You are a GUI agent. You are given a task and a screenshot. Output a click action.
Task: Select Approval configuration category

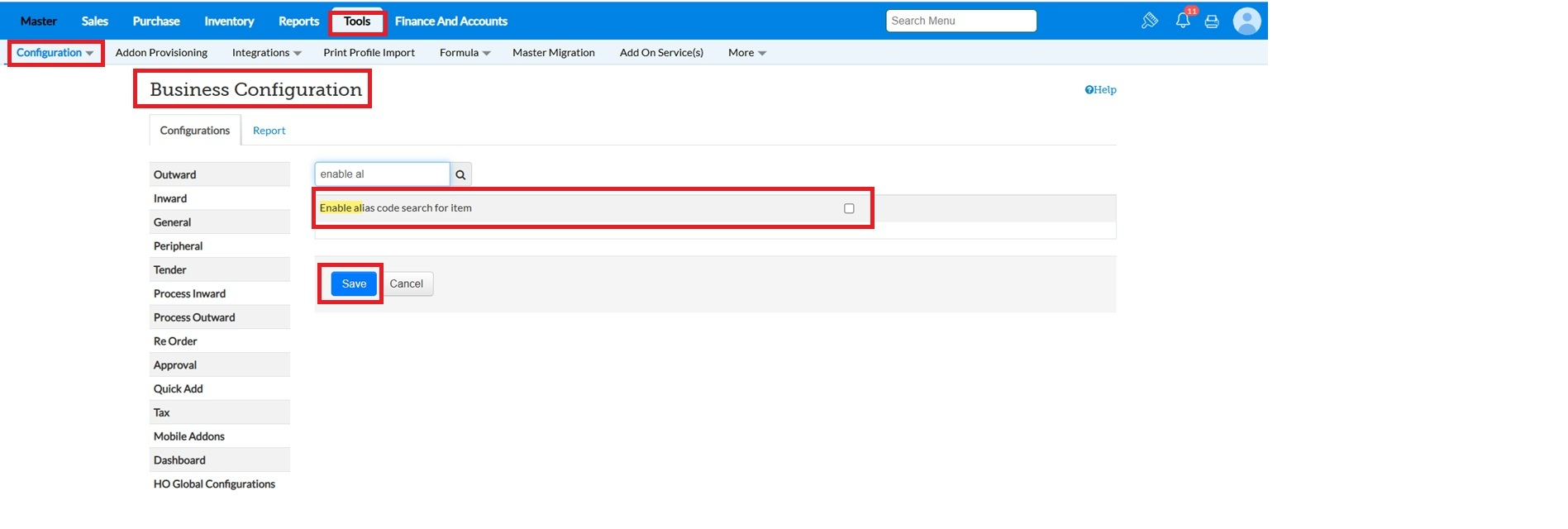(x=220, y=365)
